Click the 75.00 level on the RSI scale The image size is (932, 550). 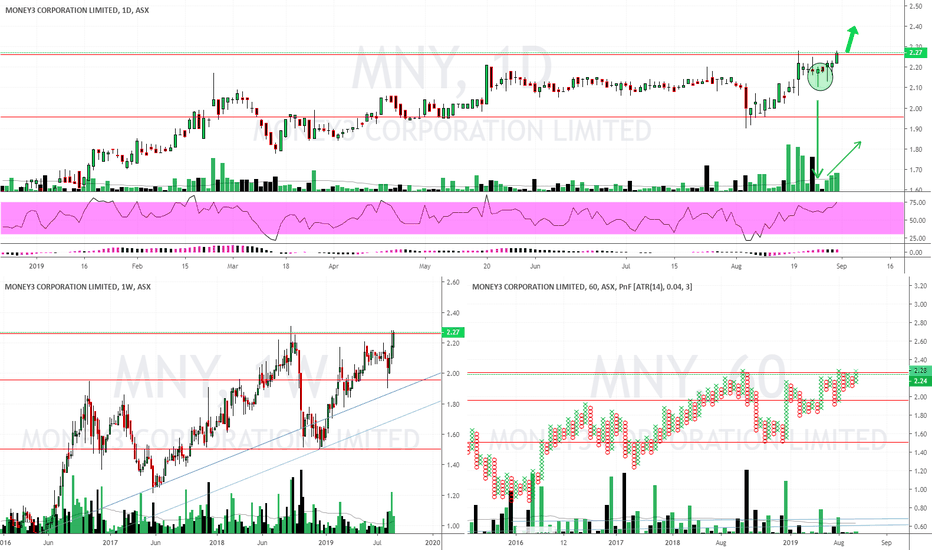click(x=917, y=203)
